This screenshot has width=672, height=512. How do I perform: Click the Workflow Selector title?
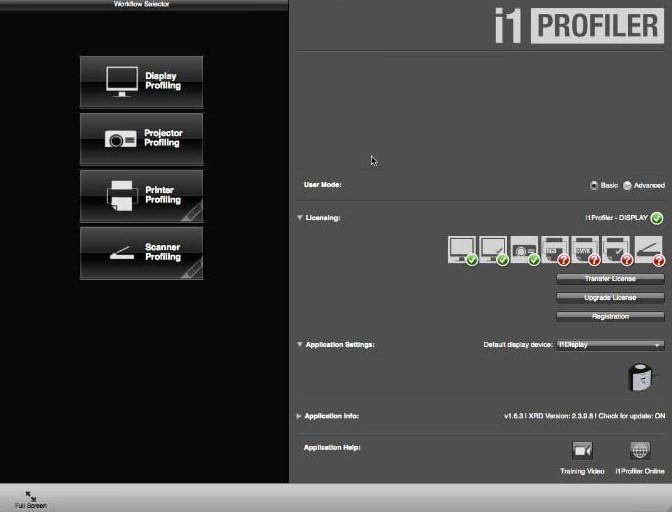(141, 4)
